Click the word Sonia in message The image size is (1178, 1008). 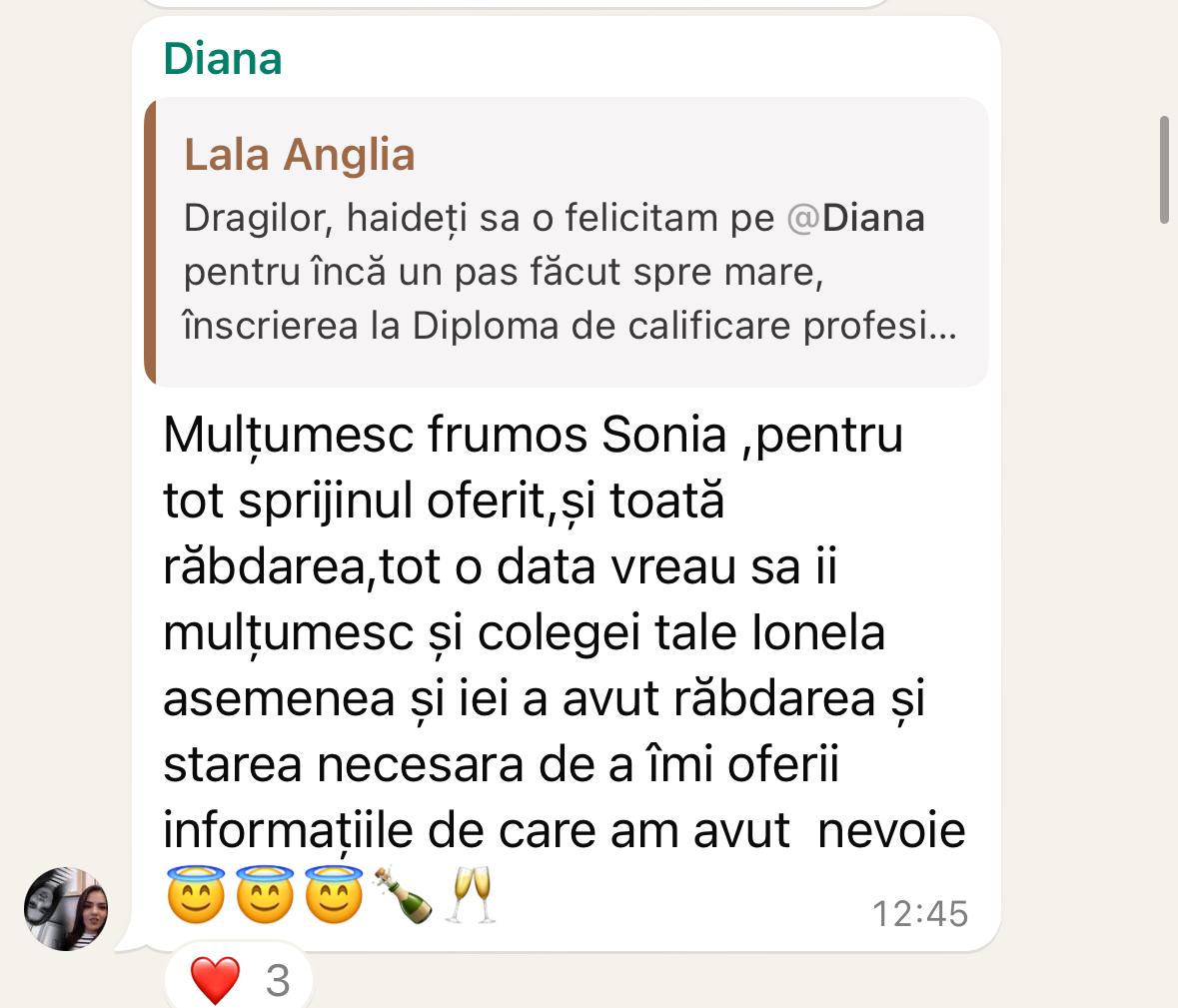click(664, 435)
